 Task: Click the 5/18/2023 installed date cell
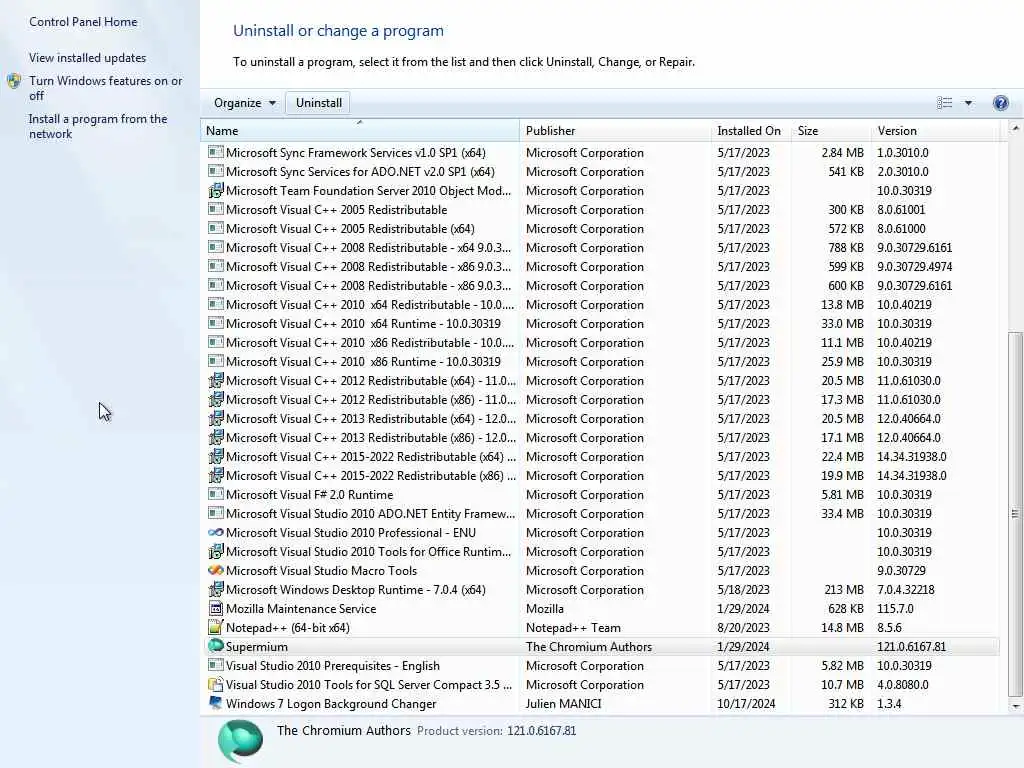pos(743,590)
